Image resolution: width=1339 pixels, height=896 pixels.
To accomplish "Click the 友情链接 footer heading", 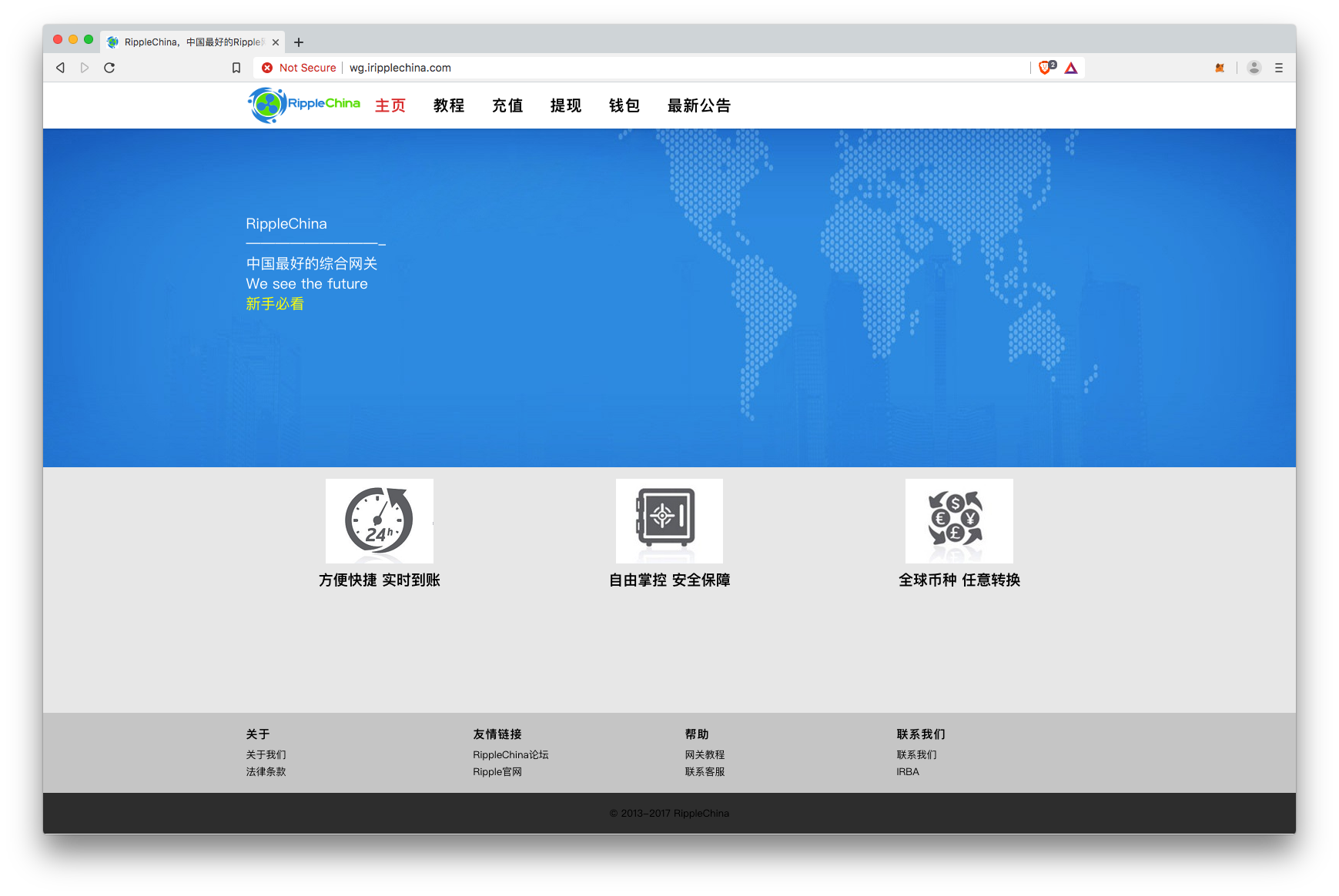I will [497, 734].
